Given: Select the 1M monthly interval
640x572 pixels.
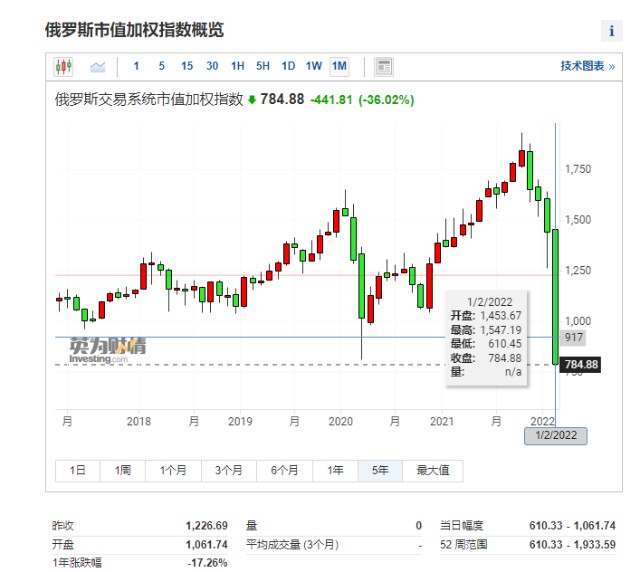Looking at the screenshot, I should pyautogui.click(x=339, y=67).
